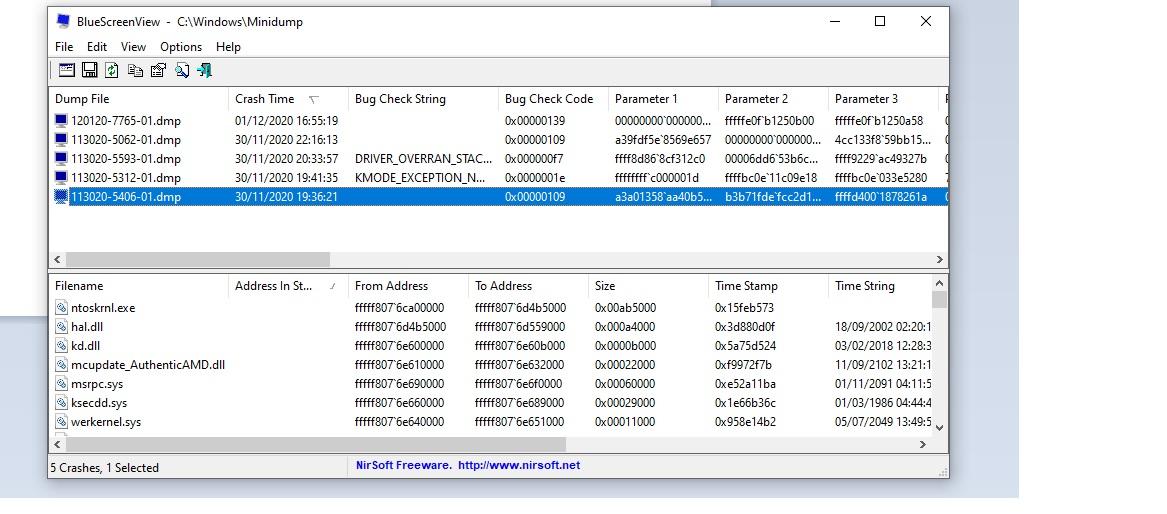Sort drivers by Size column header
1167x514 pixels.
coord(648,286)
